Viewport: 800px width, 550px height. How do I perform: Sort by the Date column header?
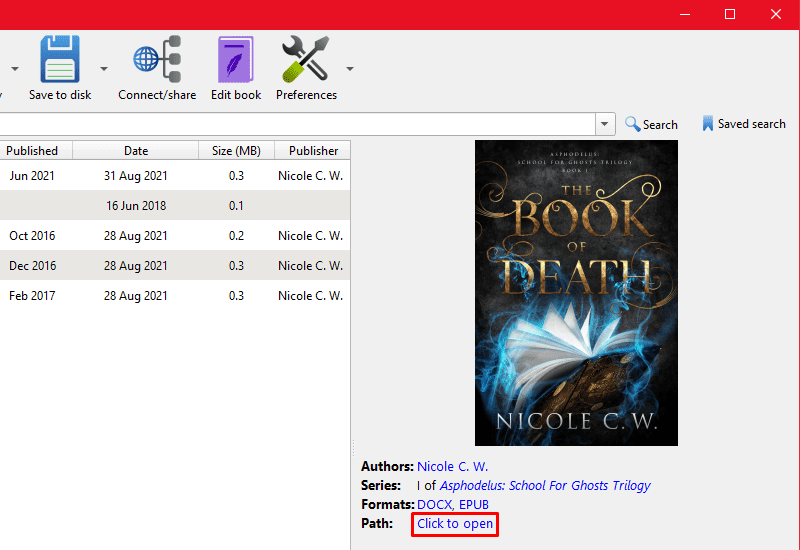coord(136,151)
